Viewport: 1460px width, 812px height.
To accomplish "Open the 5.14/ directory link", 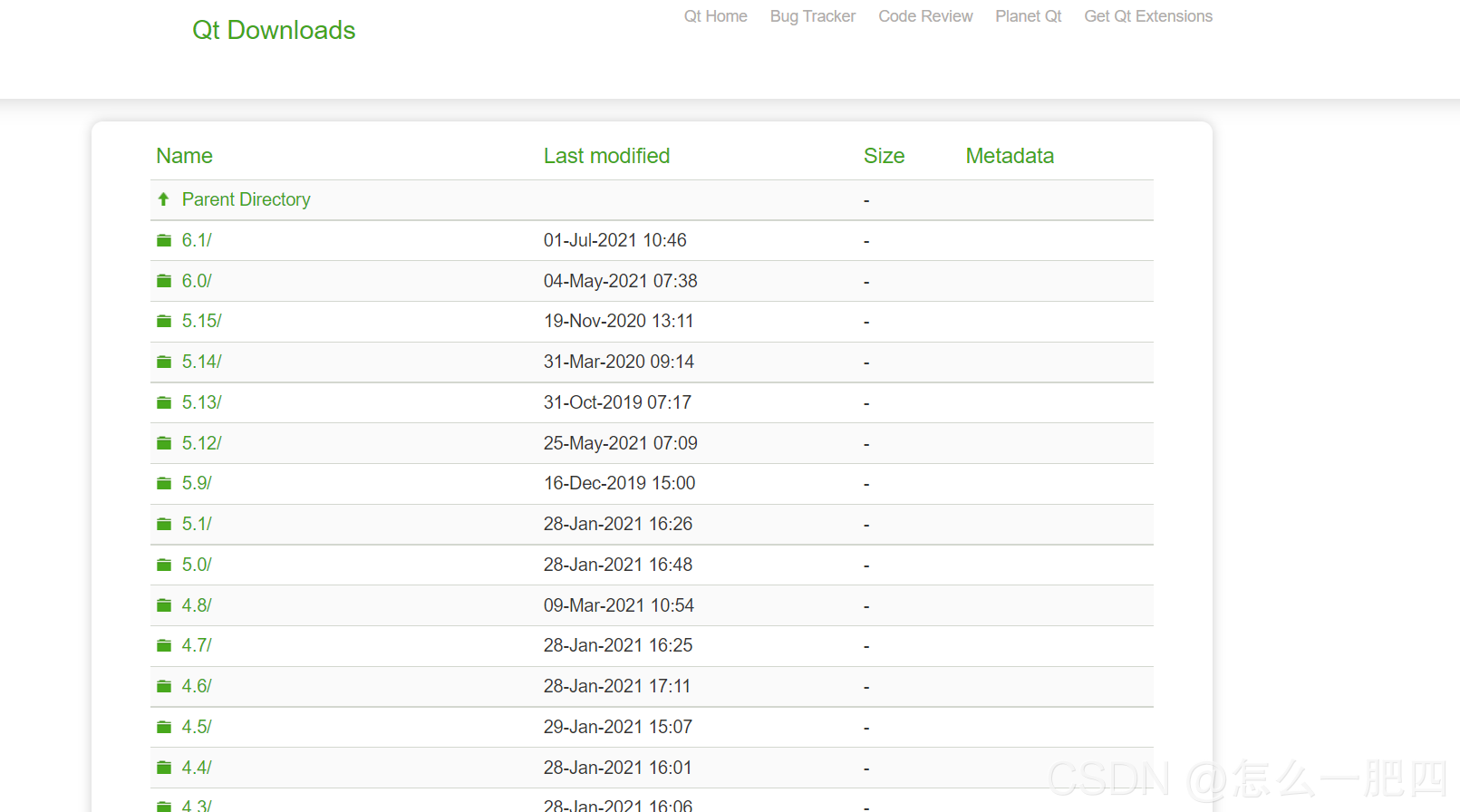I will pos(201,362).
